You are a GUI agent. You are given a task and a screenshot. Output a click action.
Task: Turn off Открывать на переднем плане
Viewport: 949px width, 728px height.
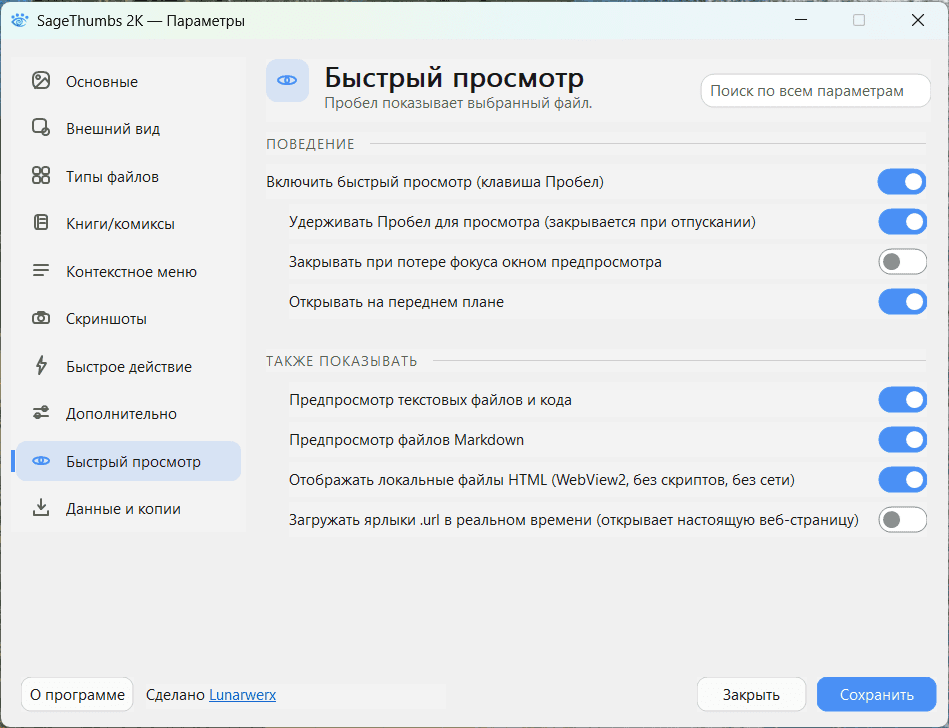click(902, 301)
